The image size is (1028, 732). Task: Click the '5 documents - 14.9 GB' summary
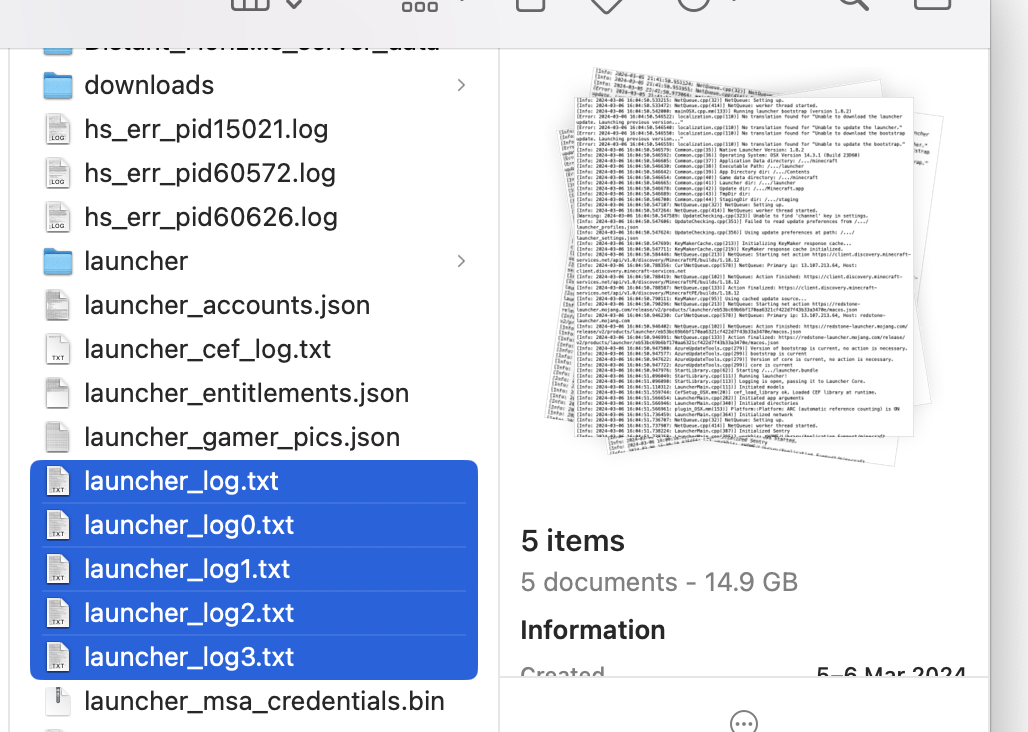(659, 582)
